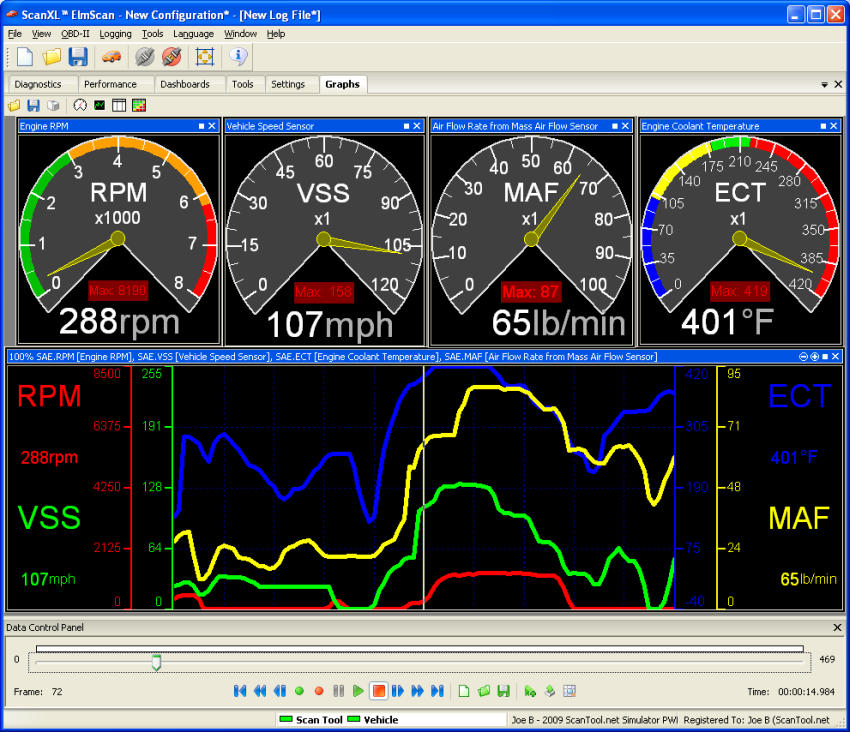850x732 pixels.
Task: Add a graph with the green waveform icon
Action: coord(98,105)
